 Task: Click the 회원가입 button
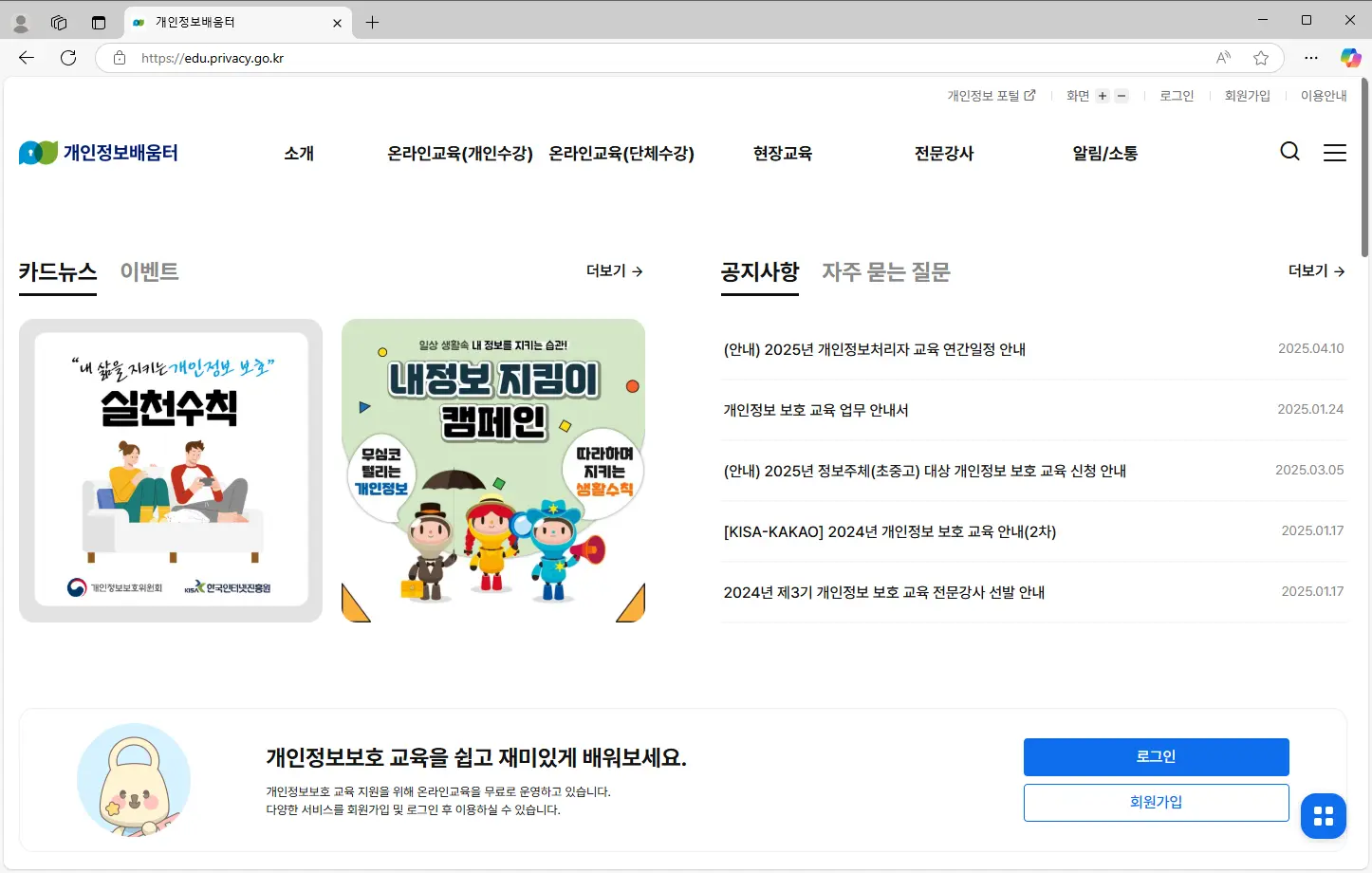(1156, 802)
